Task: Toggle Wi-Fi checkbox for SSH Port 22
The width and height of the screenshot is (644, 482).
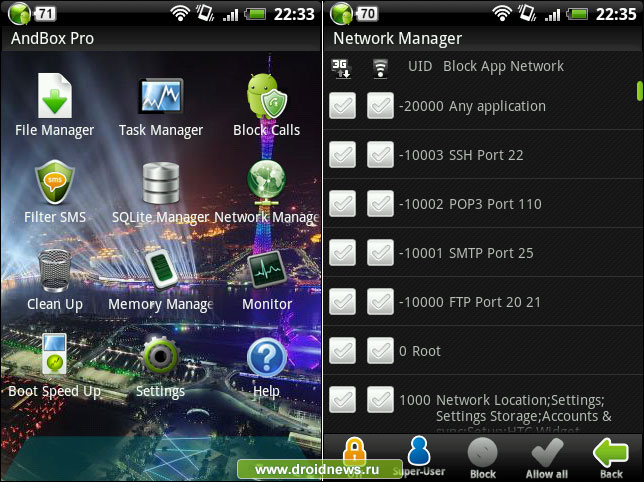Action: click(380, 155)
